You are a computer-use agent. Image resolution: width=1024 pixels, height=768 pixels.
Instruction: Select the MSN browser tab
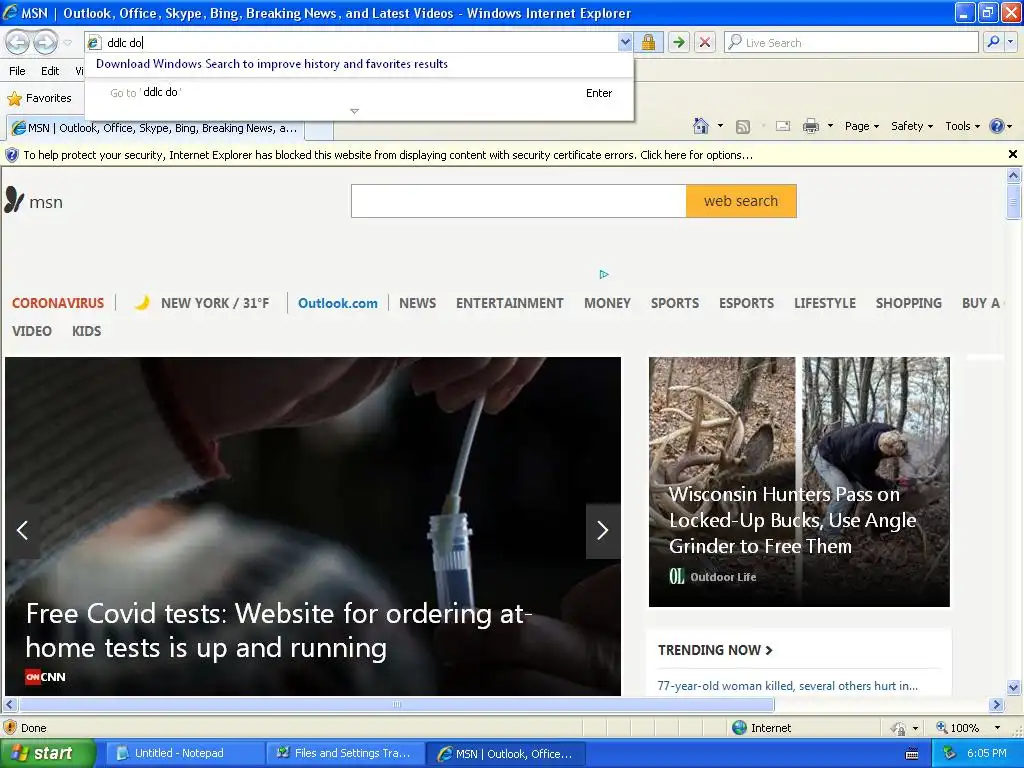[x=155, y=128]
